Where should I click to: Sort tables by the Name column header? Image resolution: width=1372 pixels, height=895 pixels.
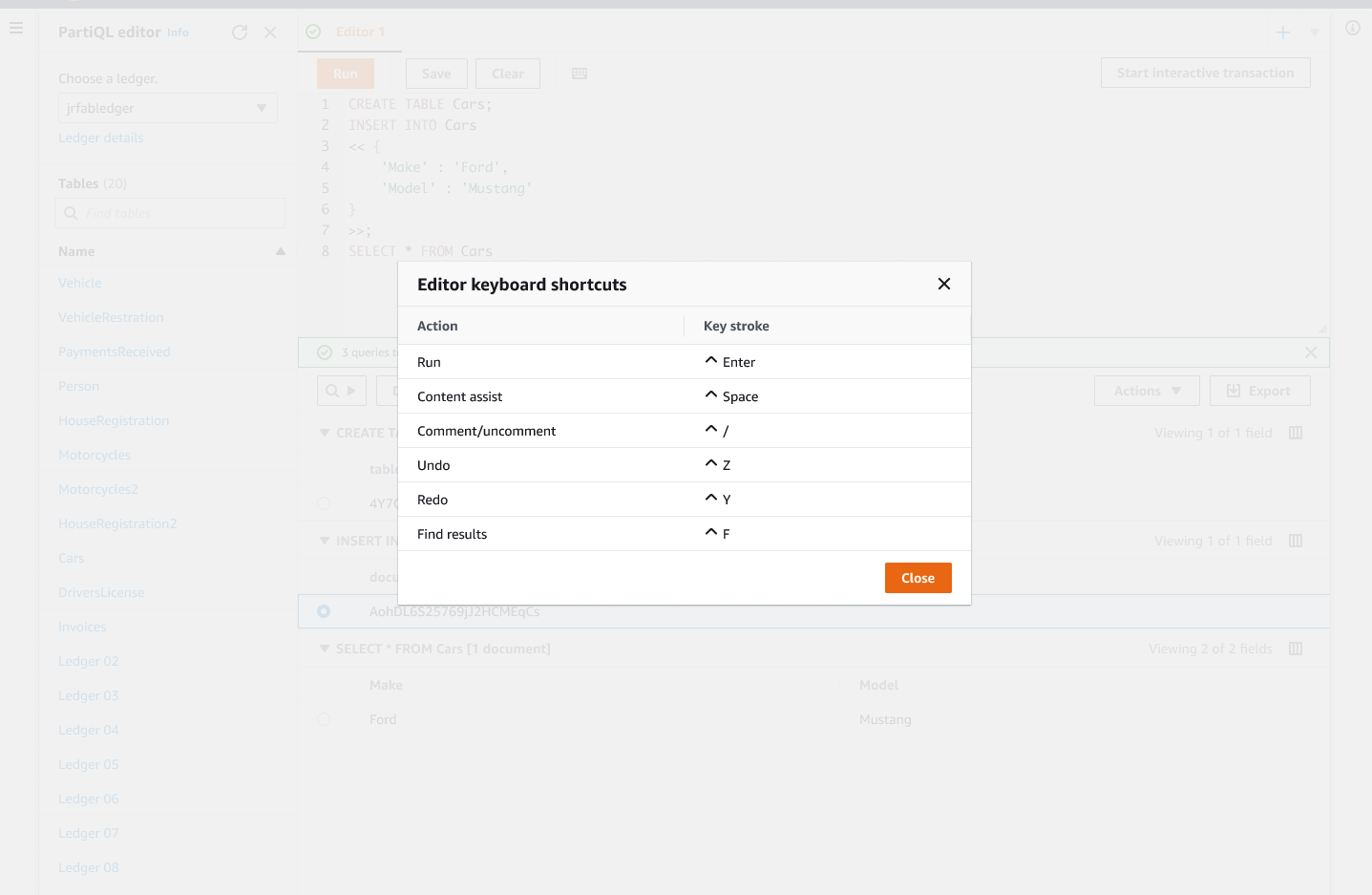76,251
